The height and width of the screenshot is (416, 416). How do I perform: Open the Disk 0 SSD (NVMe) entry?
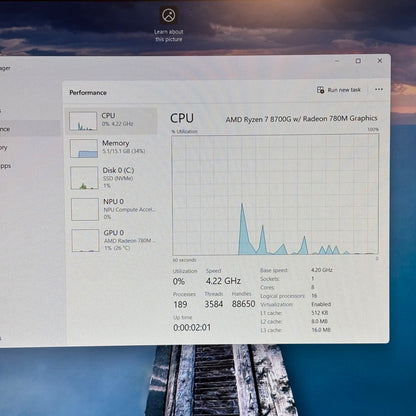click(112, 178)
